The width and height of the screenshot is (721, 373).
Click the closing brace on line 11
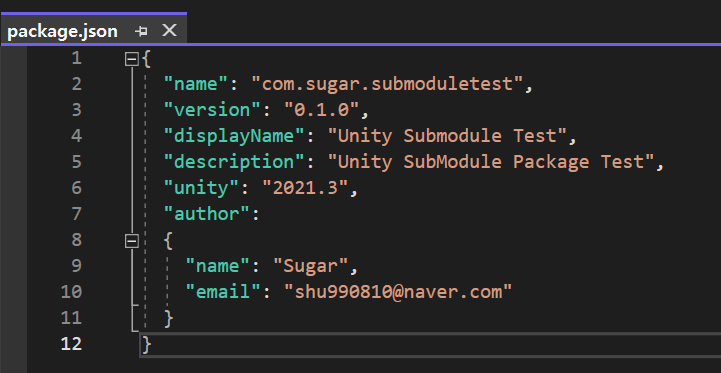(169, 318)
